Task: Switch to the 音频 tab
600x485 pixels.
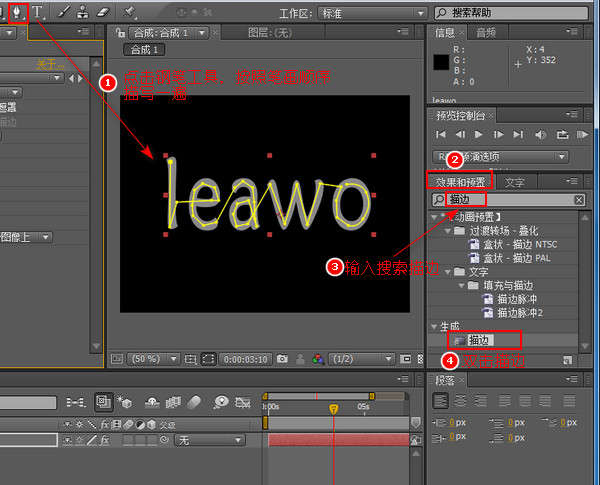Action: pos(486,33)
